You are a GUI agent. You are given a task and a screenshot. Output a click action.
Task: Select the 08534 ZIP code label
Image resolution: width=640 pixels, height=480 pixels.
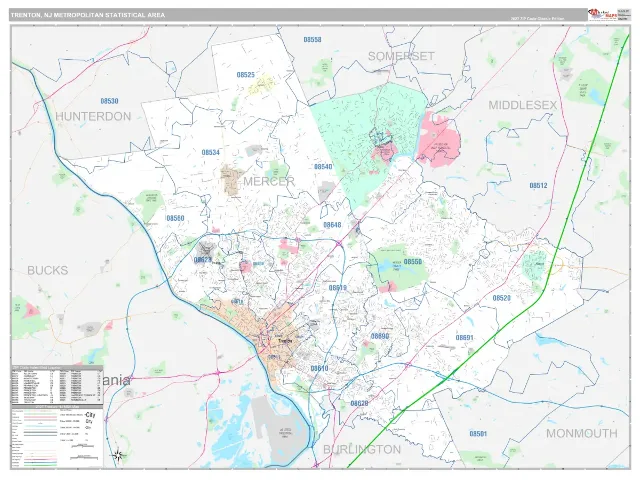[211, 152]
